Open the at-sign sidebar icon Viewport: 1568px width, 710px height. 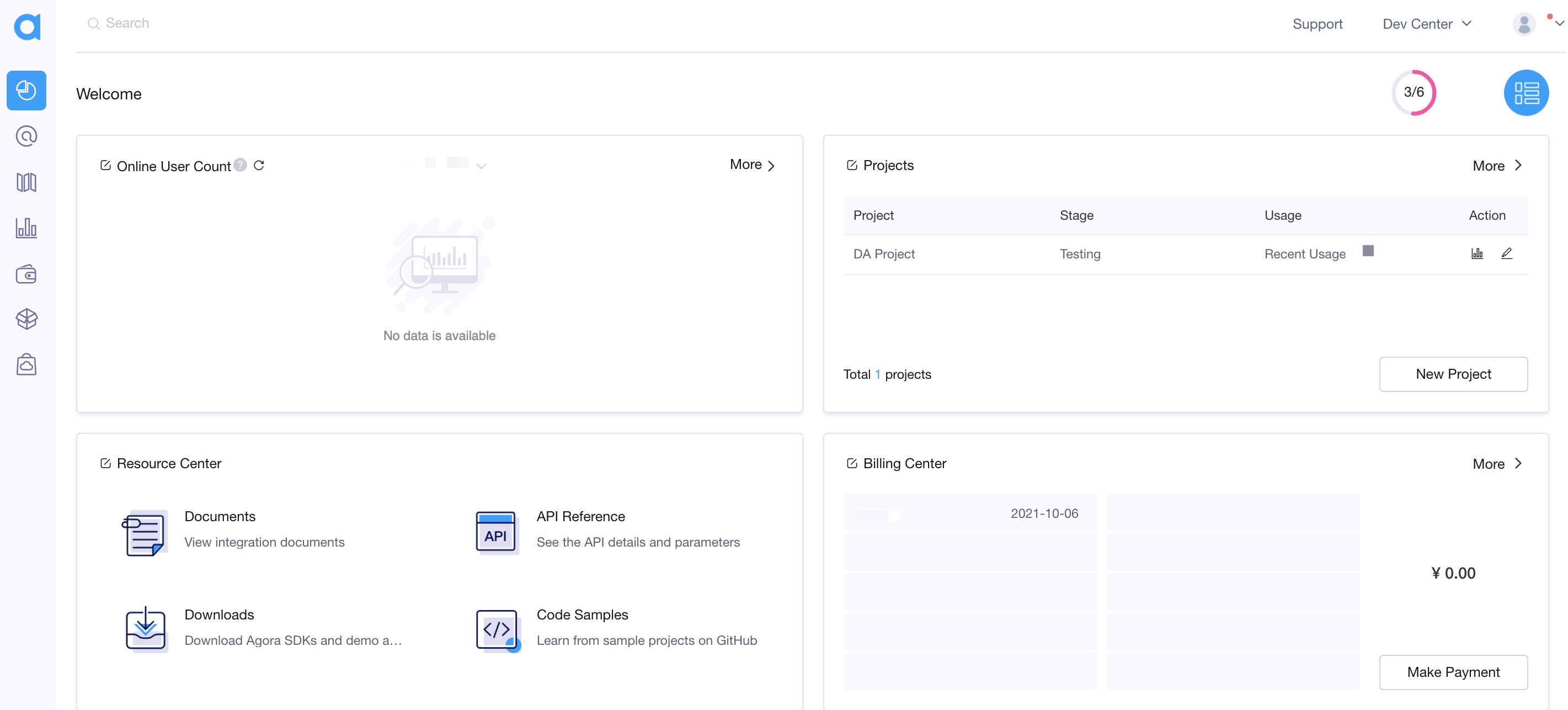pyautogui.click(x=26, y=136)
